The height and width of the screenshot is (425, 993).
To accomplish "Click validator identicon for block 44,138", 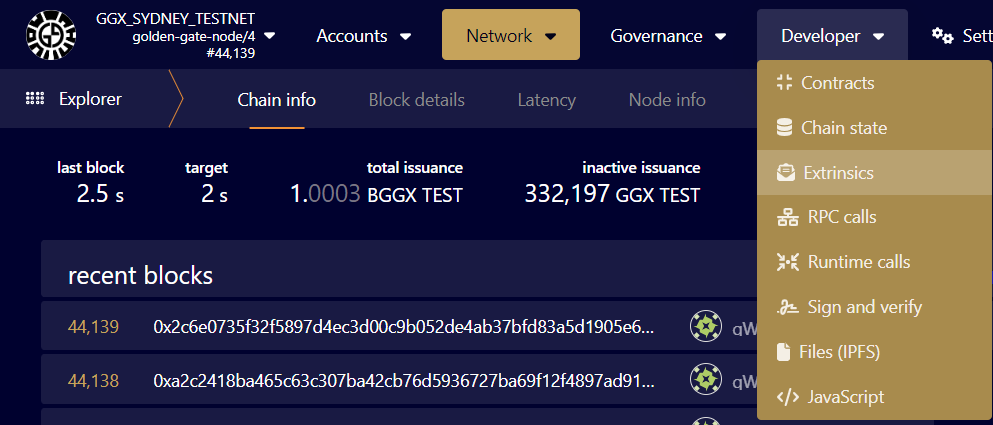I will 705,379.
